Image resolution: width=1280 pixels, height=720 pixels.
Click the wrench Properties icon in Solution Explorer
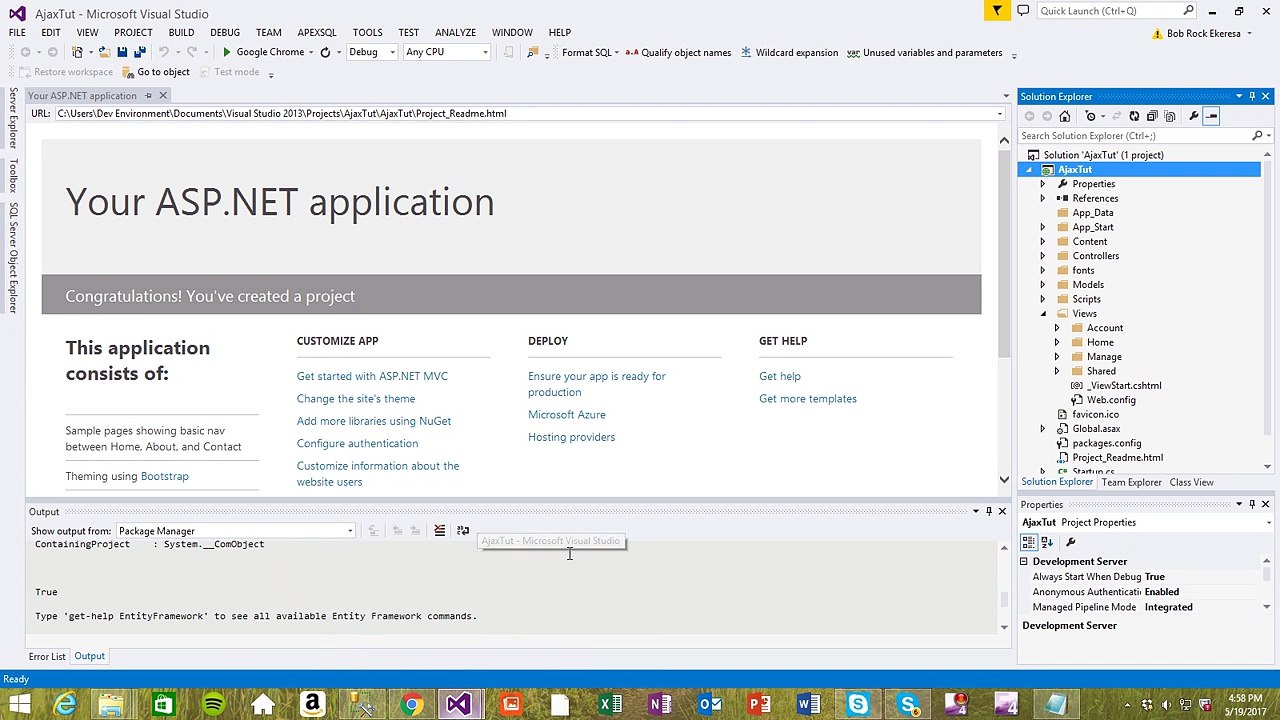(x=1193, y=116)
